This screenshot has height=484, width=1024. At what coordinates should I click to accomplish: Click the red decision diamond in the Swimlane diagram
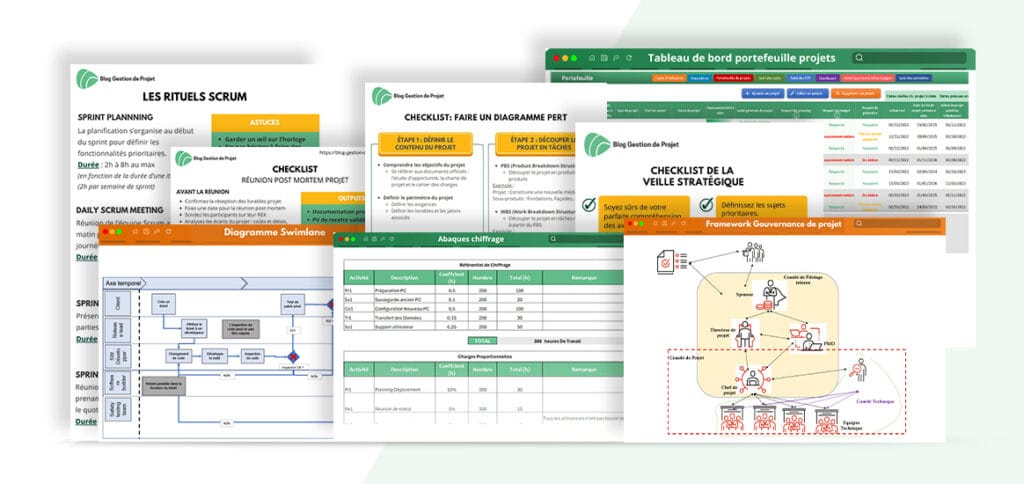[294, 357]
